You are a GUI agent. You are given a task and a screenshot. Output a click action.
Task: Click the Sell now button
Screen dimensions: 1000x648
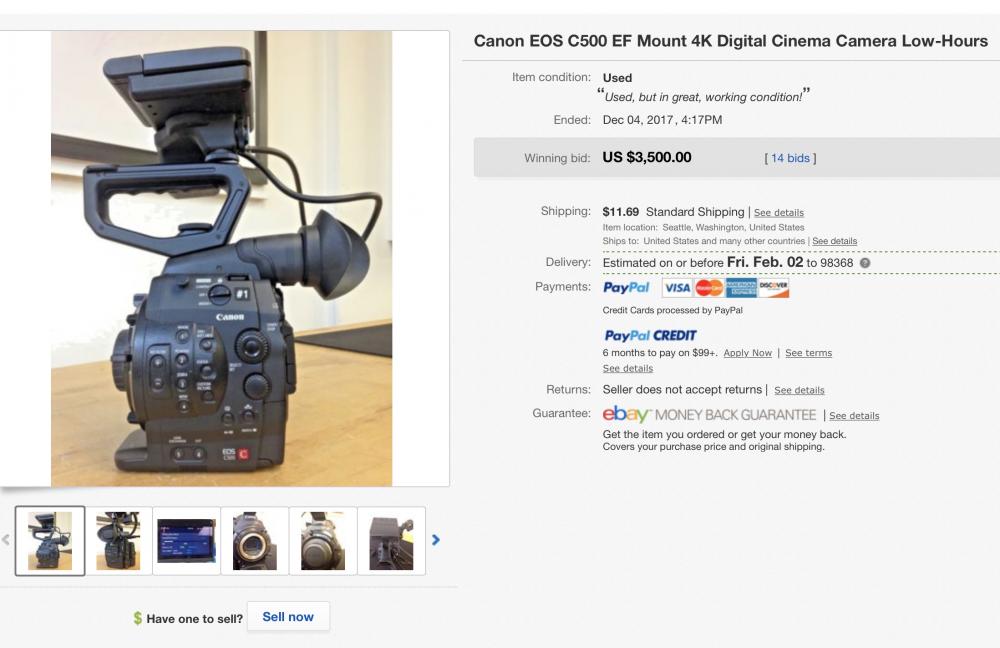pyautogui.click(x=288, y=617)
